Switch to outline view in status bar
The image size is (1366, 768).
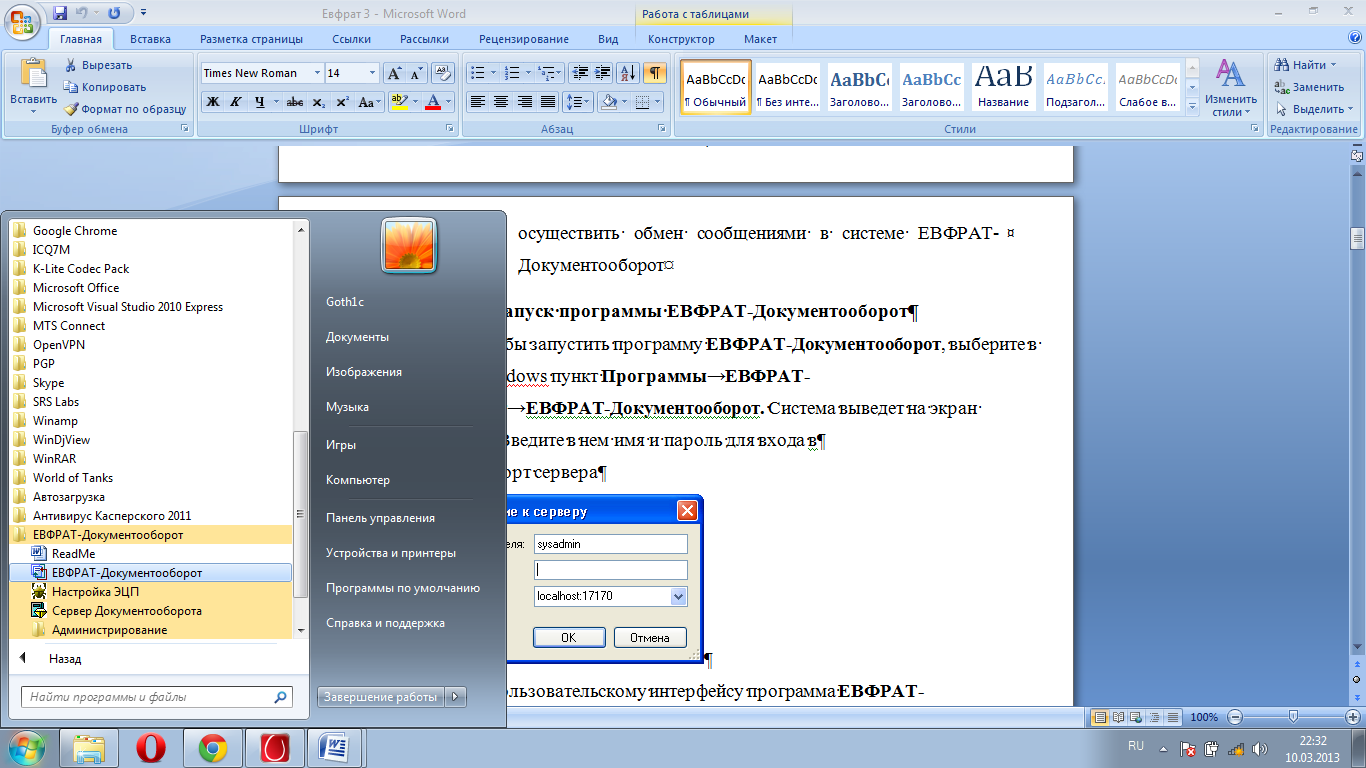click(1153, 717)
